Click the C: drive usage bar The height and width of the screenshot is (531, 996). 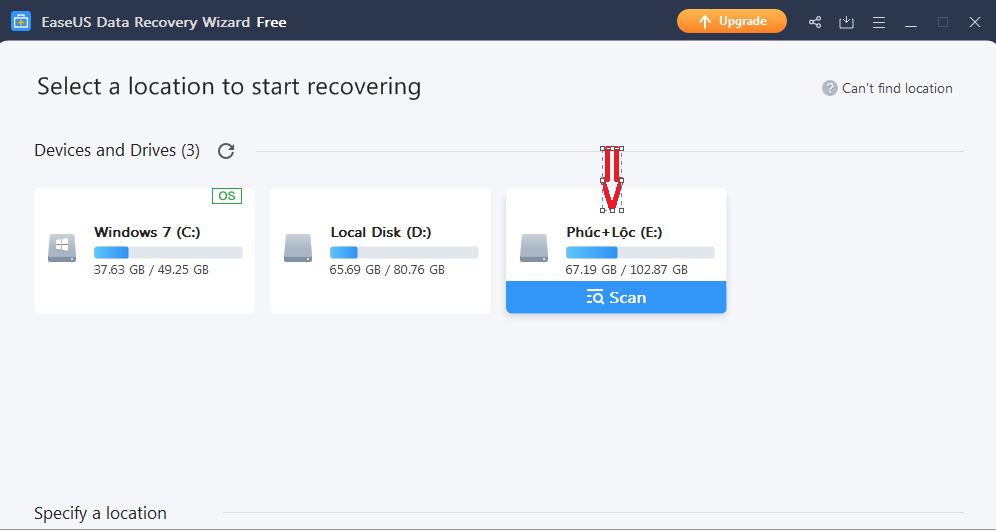168,252
